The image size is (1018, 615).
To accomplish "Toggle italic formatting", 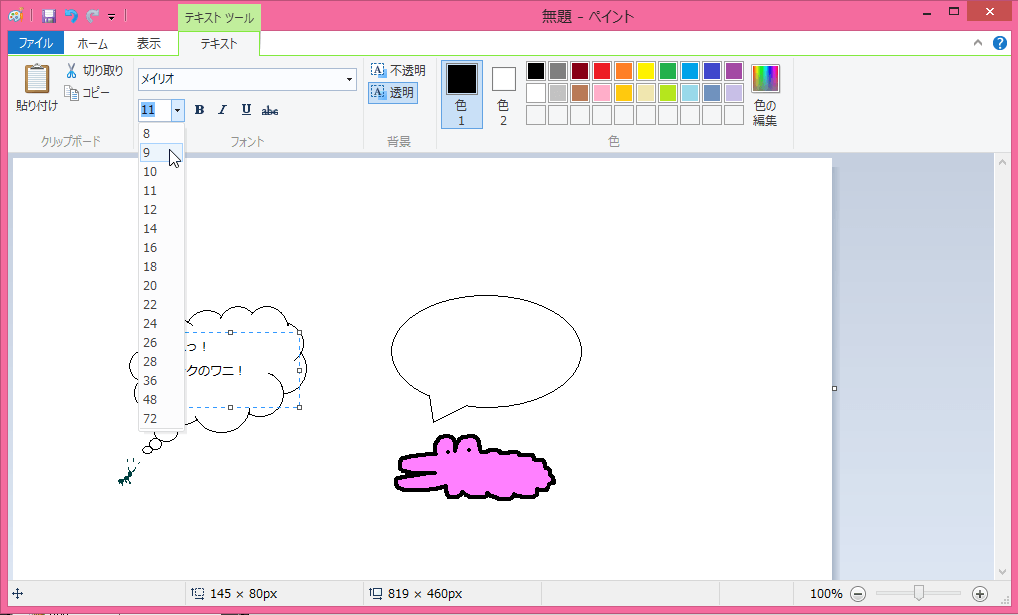I will point(222,110).
